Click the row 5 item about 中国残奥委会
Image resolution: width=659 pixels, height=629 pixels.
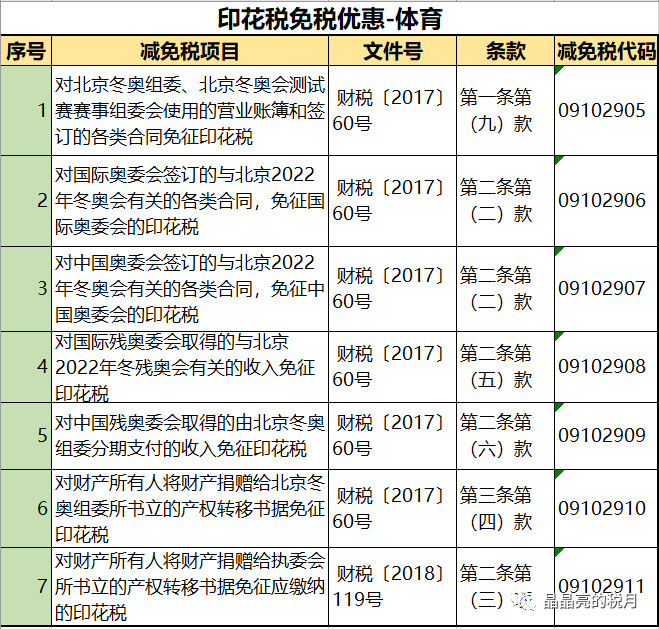[189, 435]
